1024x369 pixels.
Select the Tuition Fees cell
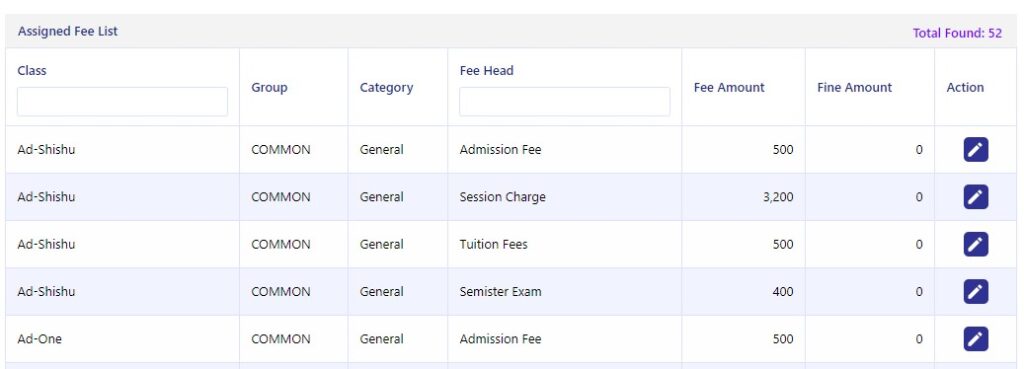[x=493, y=244]
